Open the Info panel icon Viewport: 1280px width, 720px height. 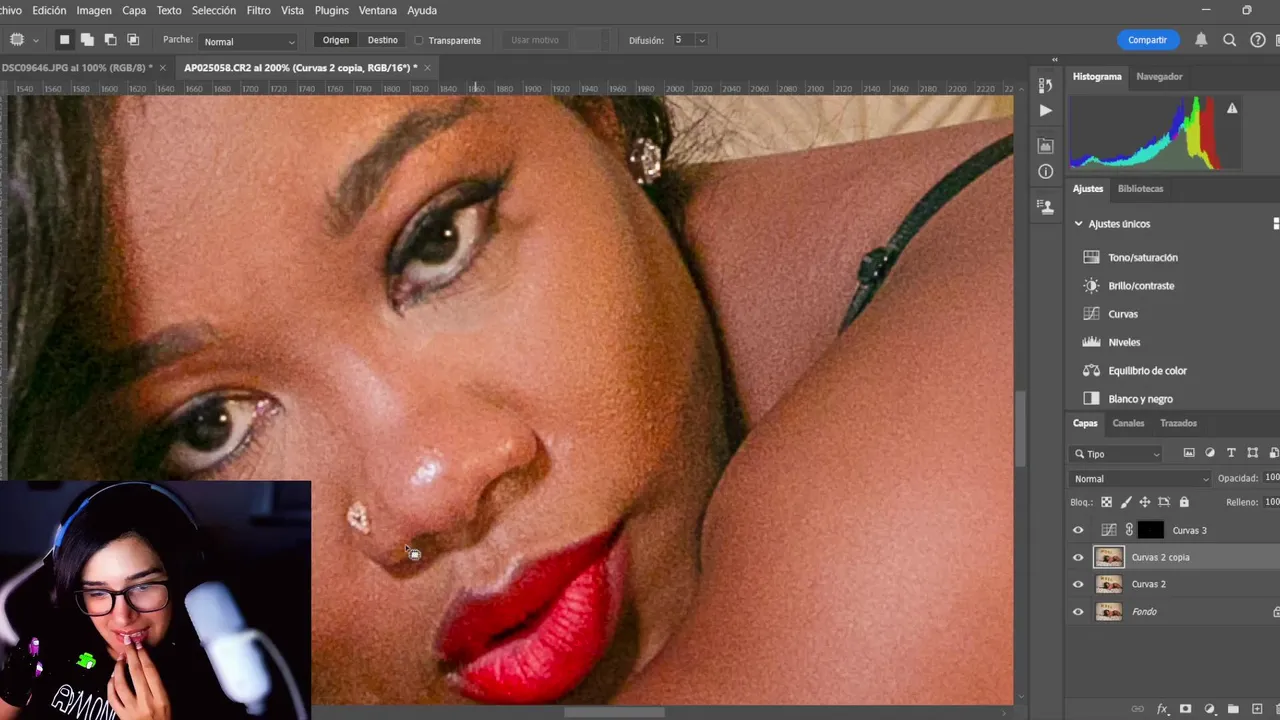coord(1046,172)
